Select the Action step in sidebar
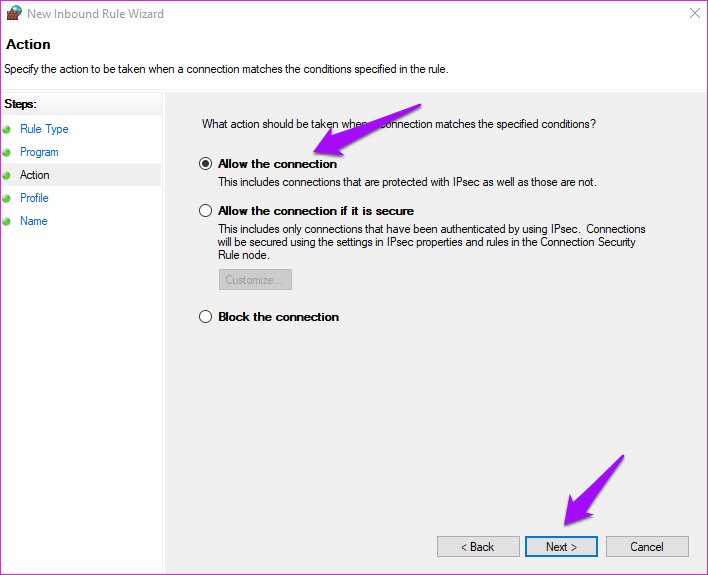Viewport: 708px width, 575px height. tap(35, 175)
